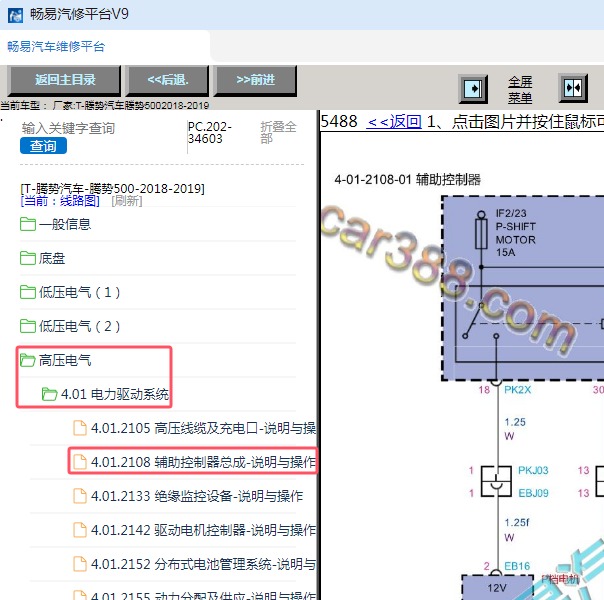Click the [当前：线路图] link
Viewport: 604px width, 600px height.
pos(60,201)
